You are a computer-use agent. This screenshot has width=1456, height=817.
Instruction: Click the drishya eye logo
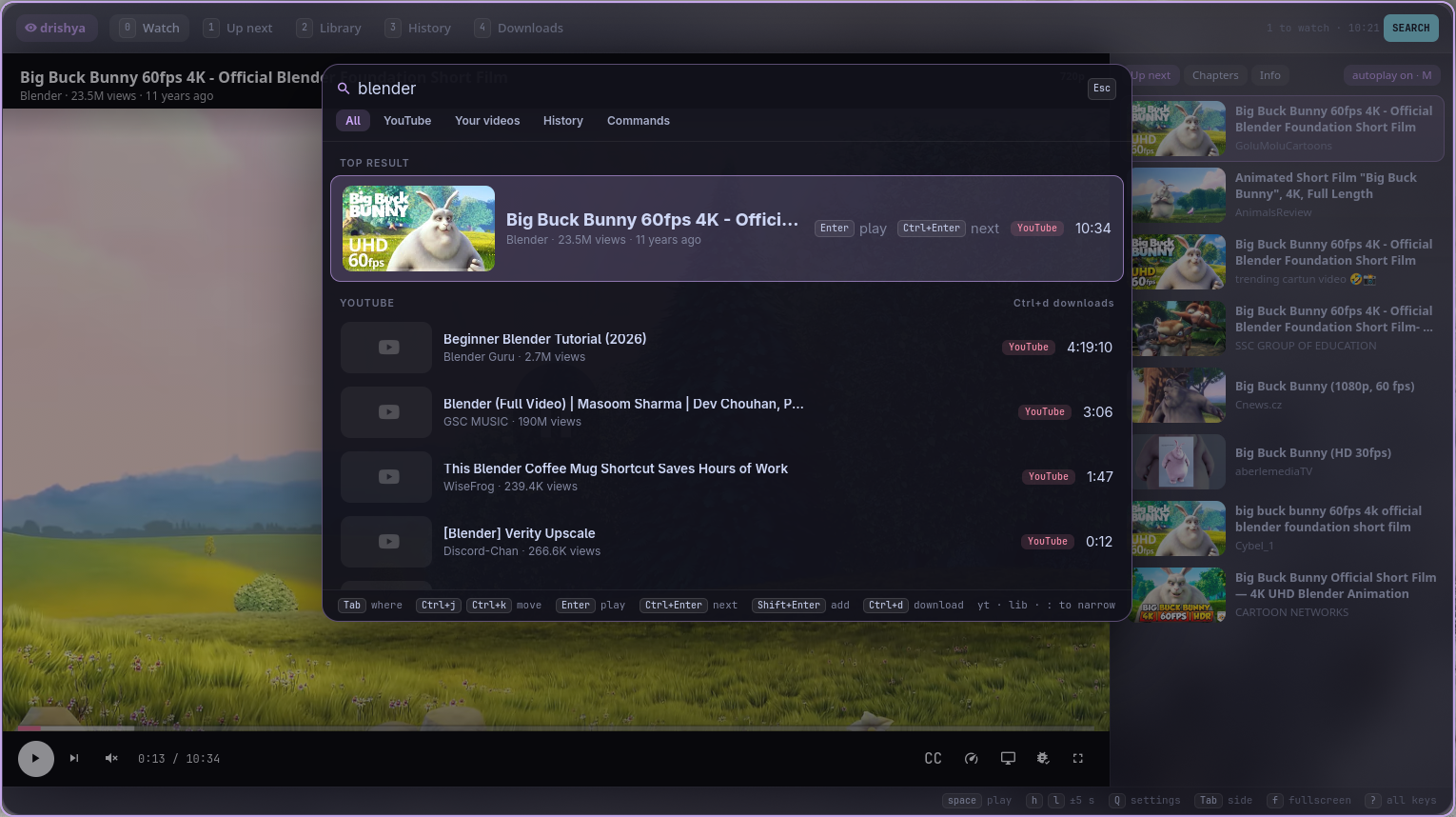tap(57, 29)
